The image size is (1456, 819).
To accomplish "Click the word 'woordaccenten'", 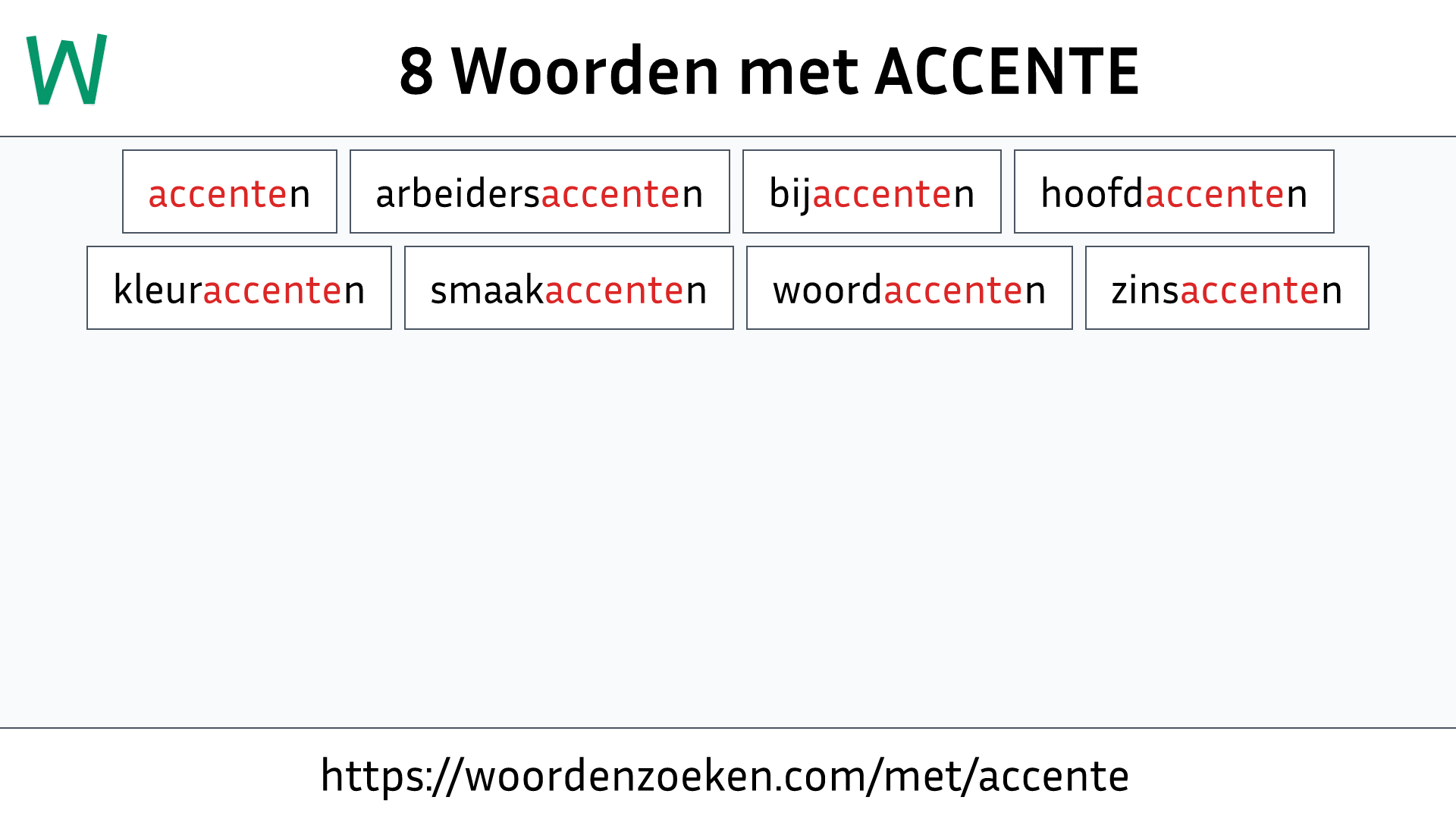I will [909, 289].
